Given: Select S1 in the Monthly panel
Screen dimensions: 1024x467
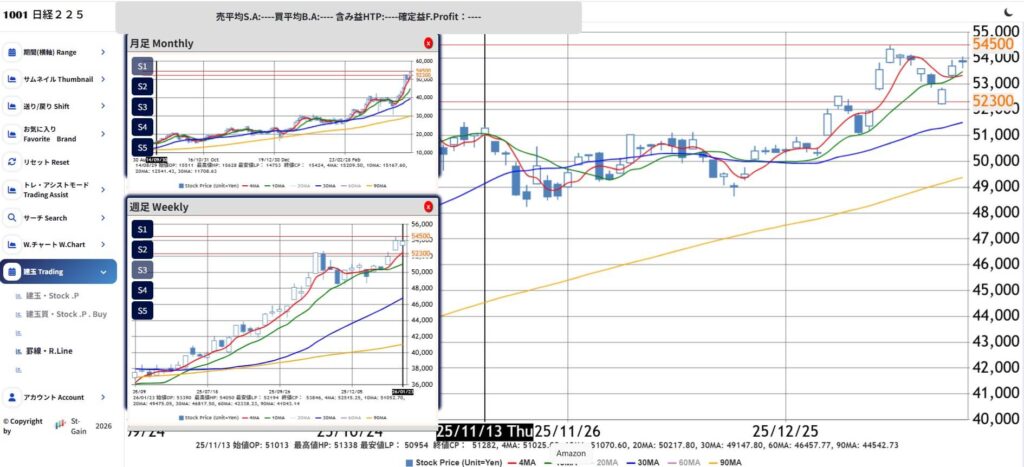Looking at the screenshot, I should [142, 66].
